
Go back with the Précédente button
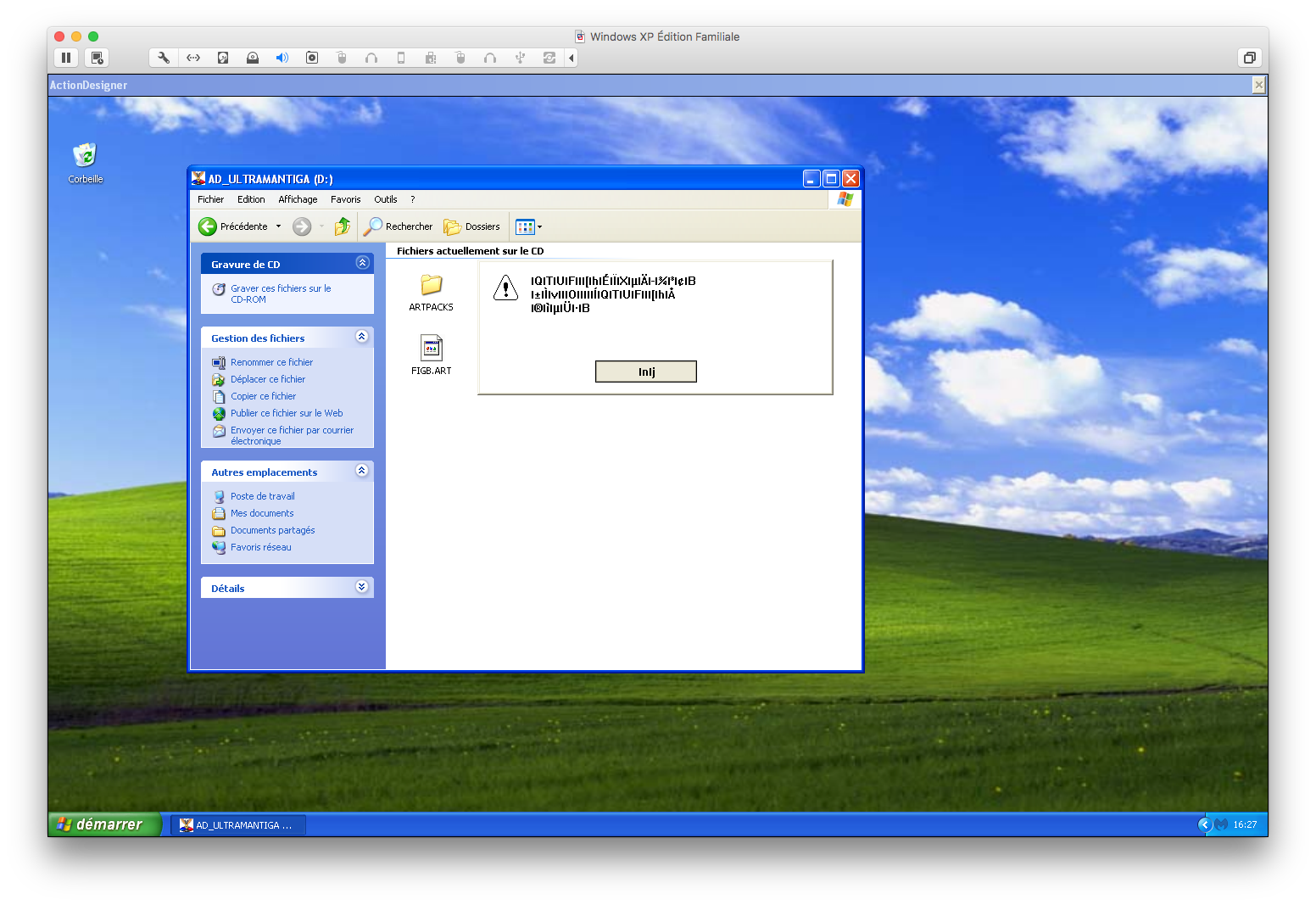(233, 226)
